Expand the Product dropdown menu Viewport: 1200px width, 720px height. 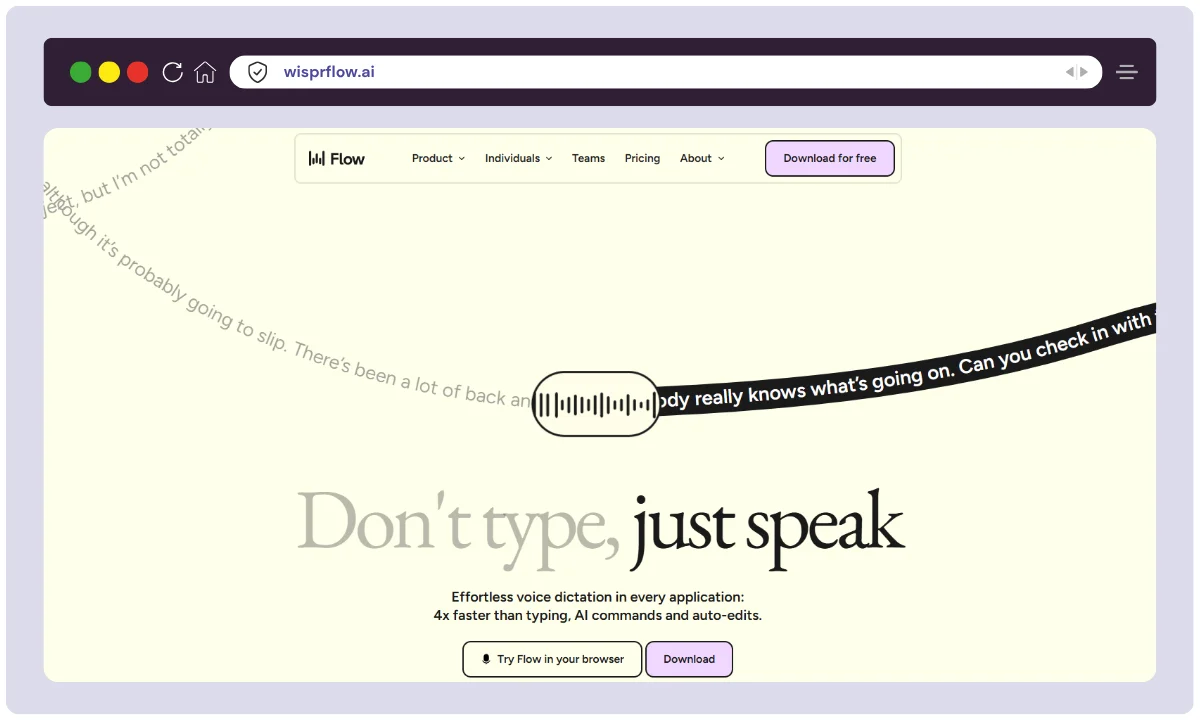(438, 158)
